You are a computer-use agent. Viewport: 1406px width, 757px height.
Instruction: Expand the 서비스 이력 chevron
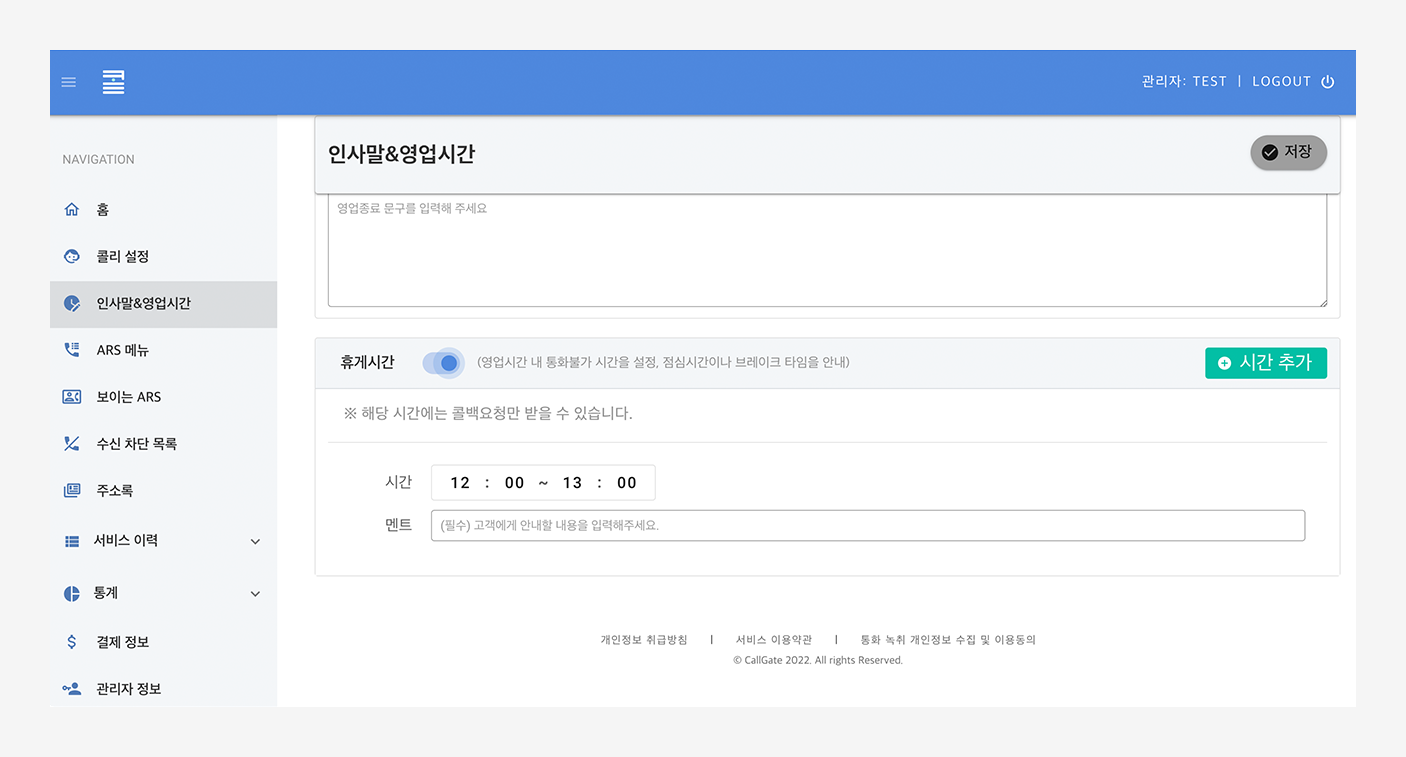255,541
